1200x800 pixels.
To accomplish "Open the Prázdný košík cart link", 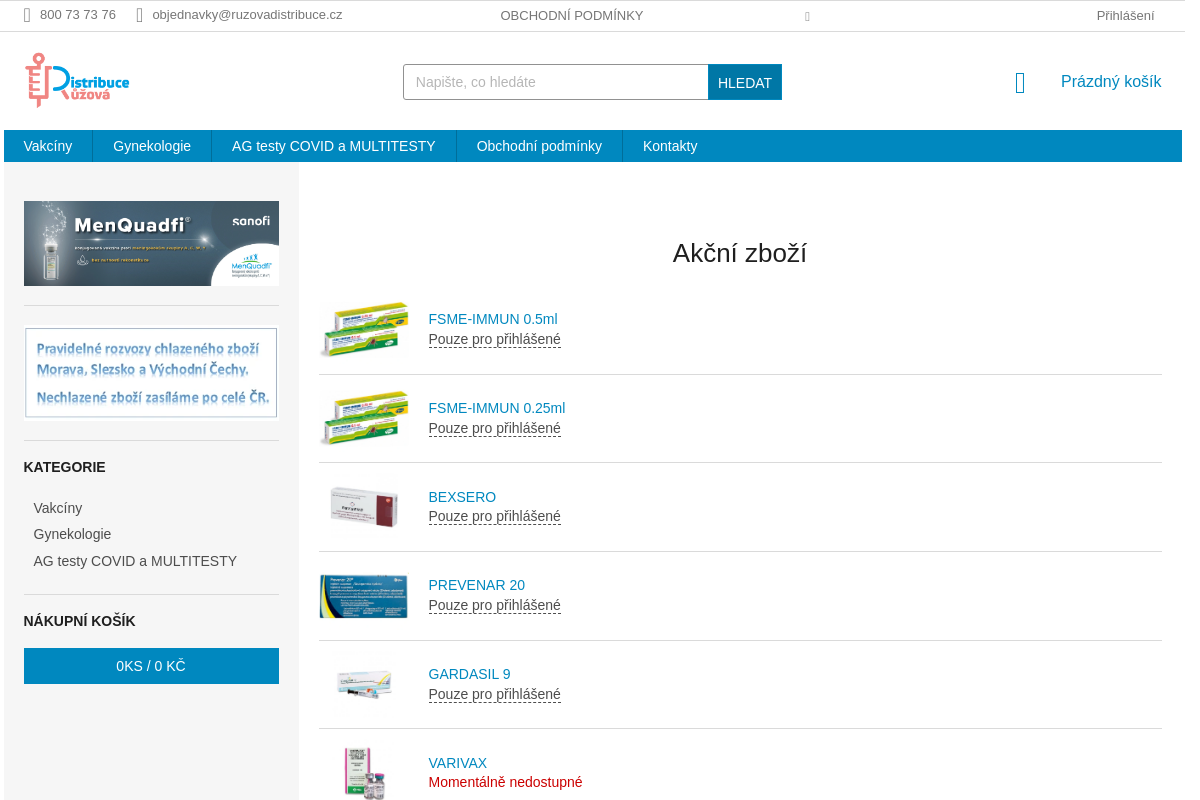I will (x=1111, y=82).
